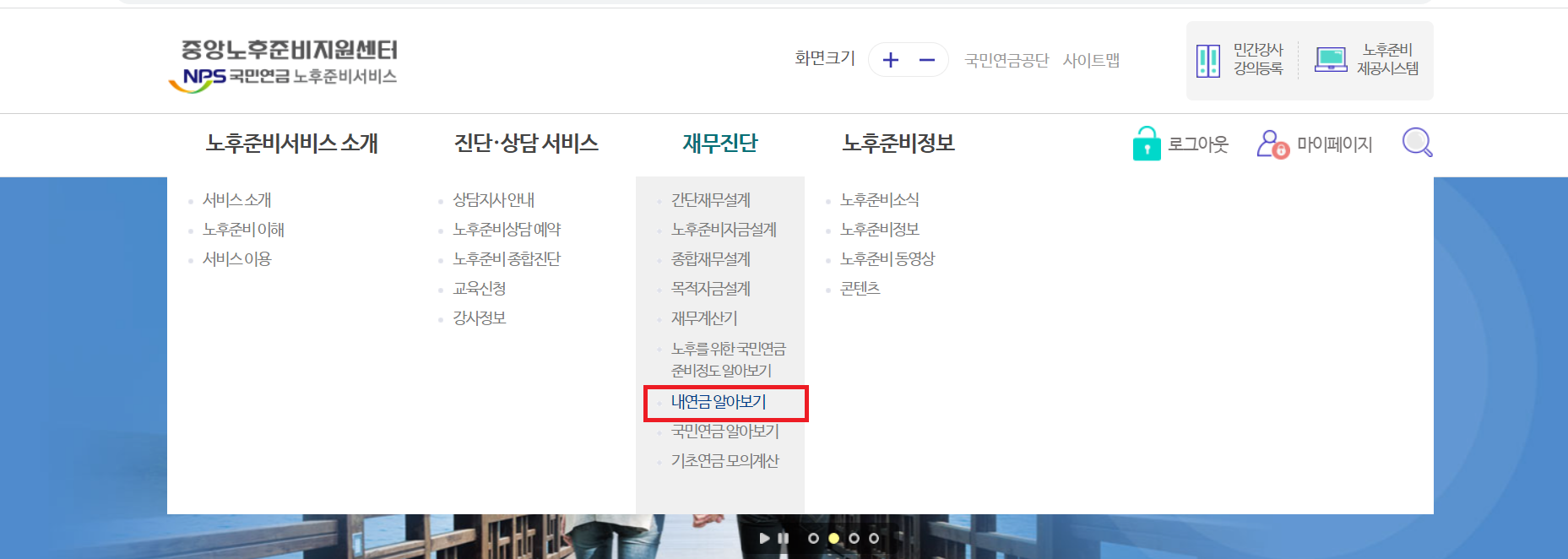Image resolution: width=1568 pixels, height=559 pixels.
Task: Select 간단재무설계 submenu item
Action: click(x=711, y=200)
